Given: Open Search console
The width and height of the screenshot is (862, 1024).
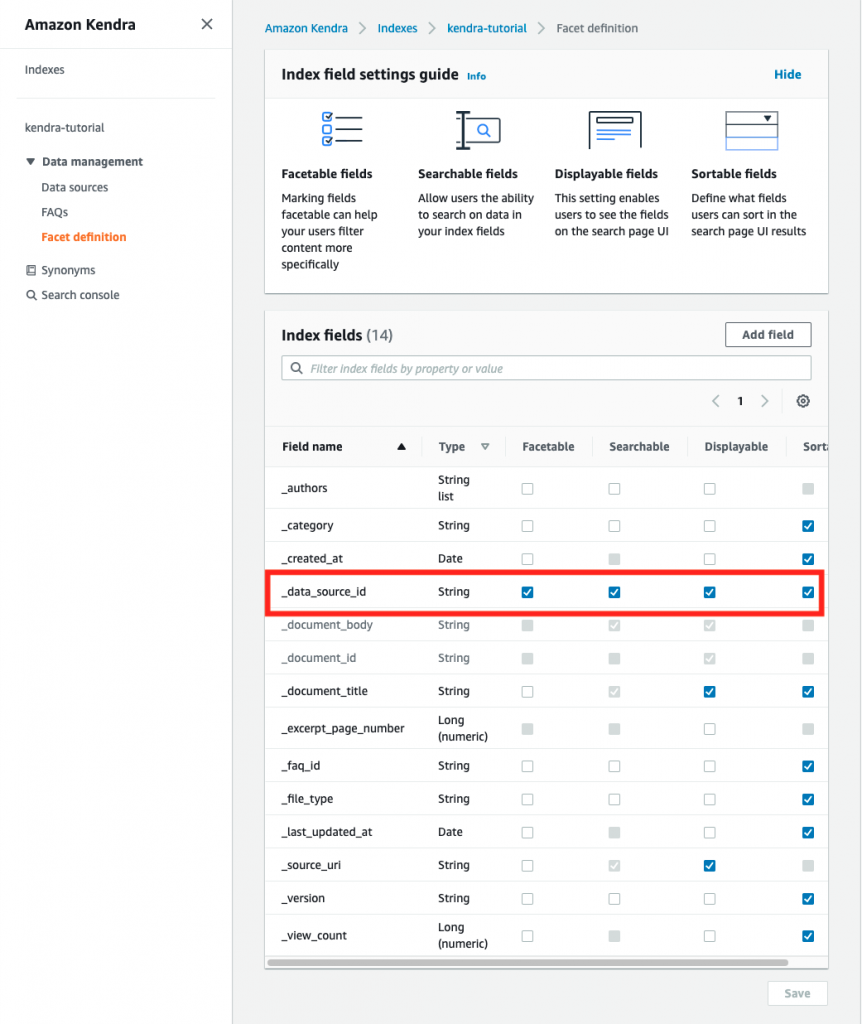Looking at the screenshot, I should 80,295.
